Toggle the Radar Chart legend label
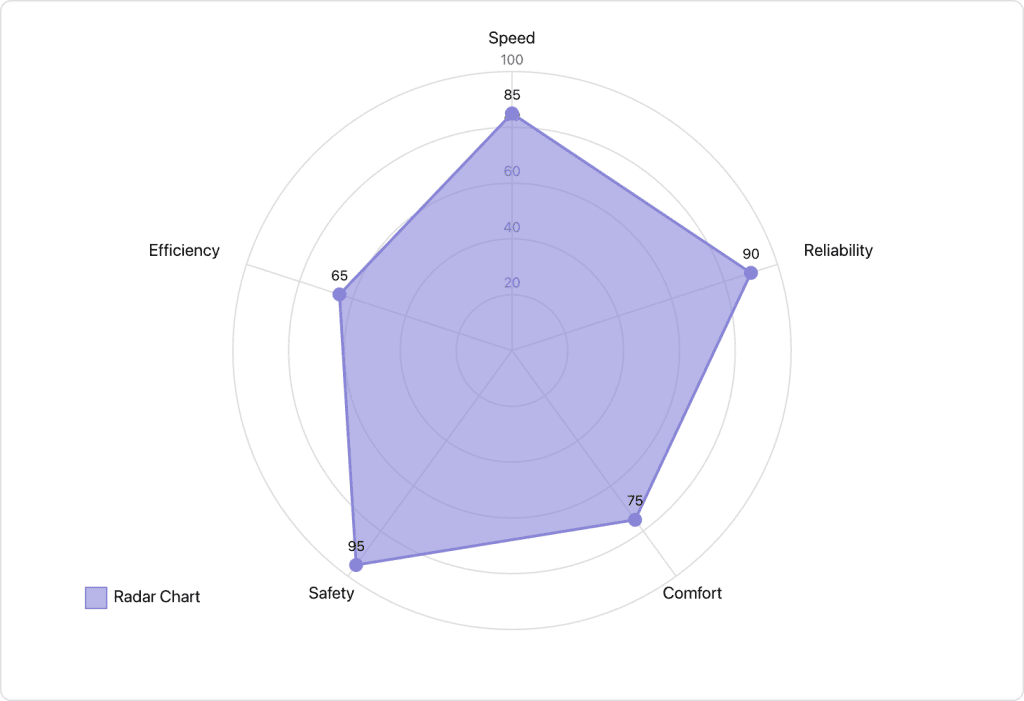Image resolution: width=1024 pixels, height=701 pixels. click(157, 597)
